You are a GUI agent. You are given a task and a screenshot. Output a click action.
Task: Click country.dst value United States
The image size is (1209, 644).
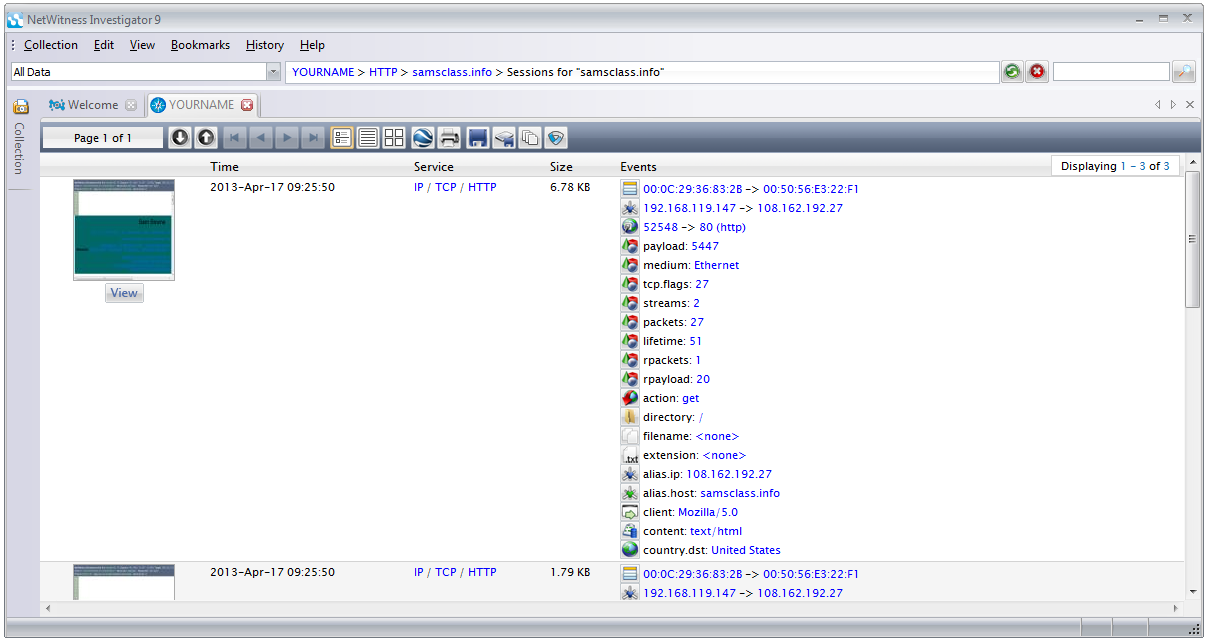pos(746,550)
